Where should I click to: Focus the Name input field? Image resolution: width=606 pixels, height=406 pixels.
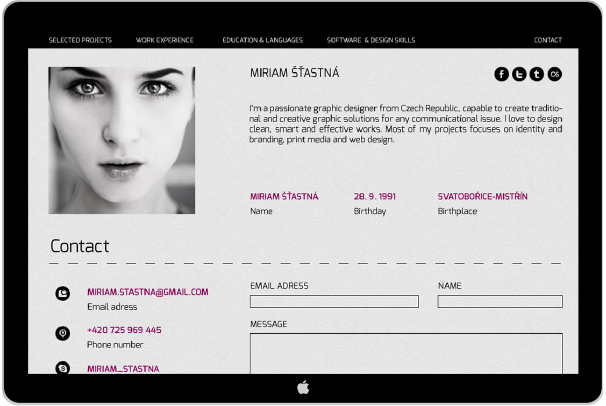click(500, 301)
